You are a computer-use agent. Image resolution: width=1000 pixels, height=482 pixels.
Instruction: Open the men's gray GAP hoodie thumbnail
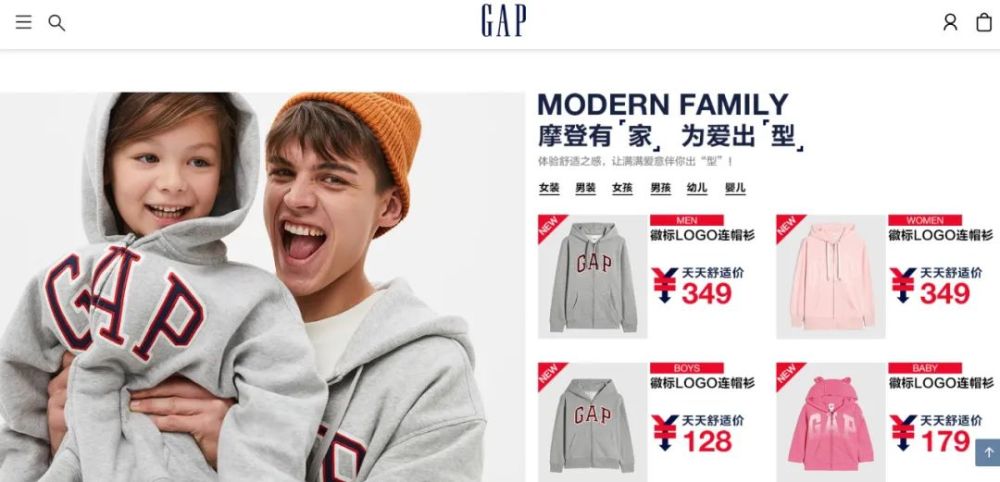(592, 276)
